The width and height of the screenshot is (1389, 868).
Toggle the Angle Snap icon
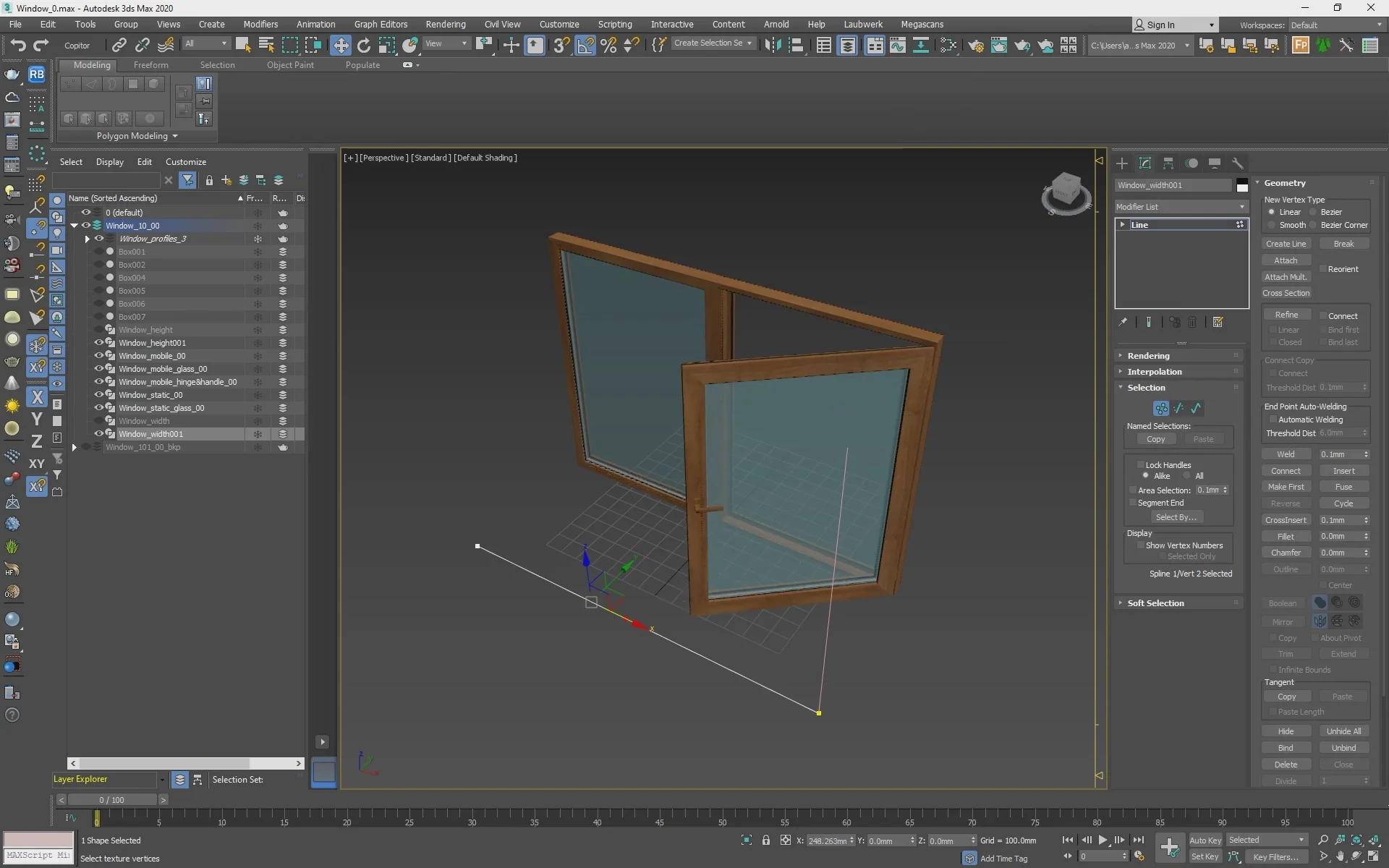pos(585,45)
